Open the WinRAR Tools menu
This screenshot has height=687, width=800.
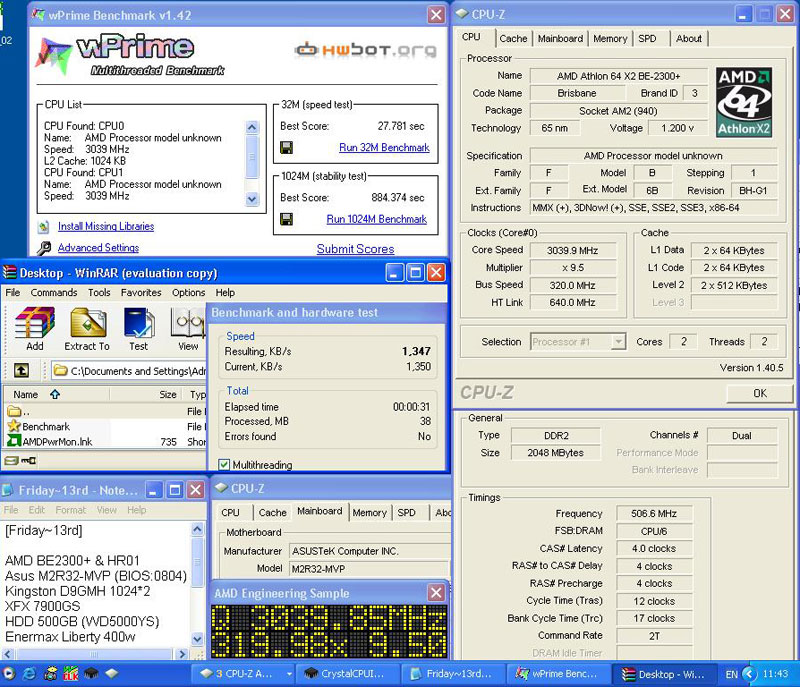99,293
